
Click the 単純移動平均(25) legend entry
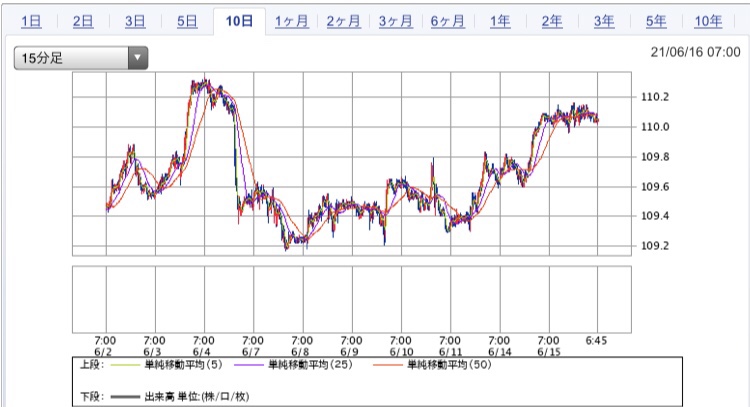click(293, 365)
